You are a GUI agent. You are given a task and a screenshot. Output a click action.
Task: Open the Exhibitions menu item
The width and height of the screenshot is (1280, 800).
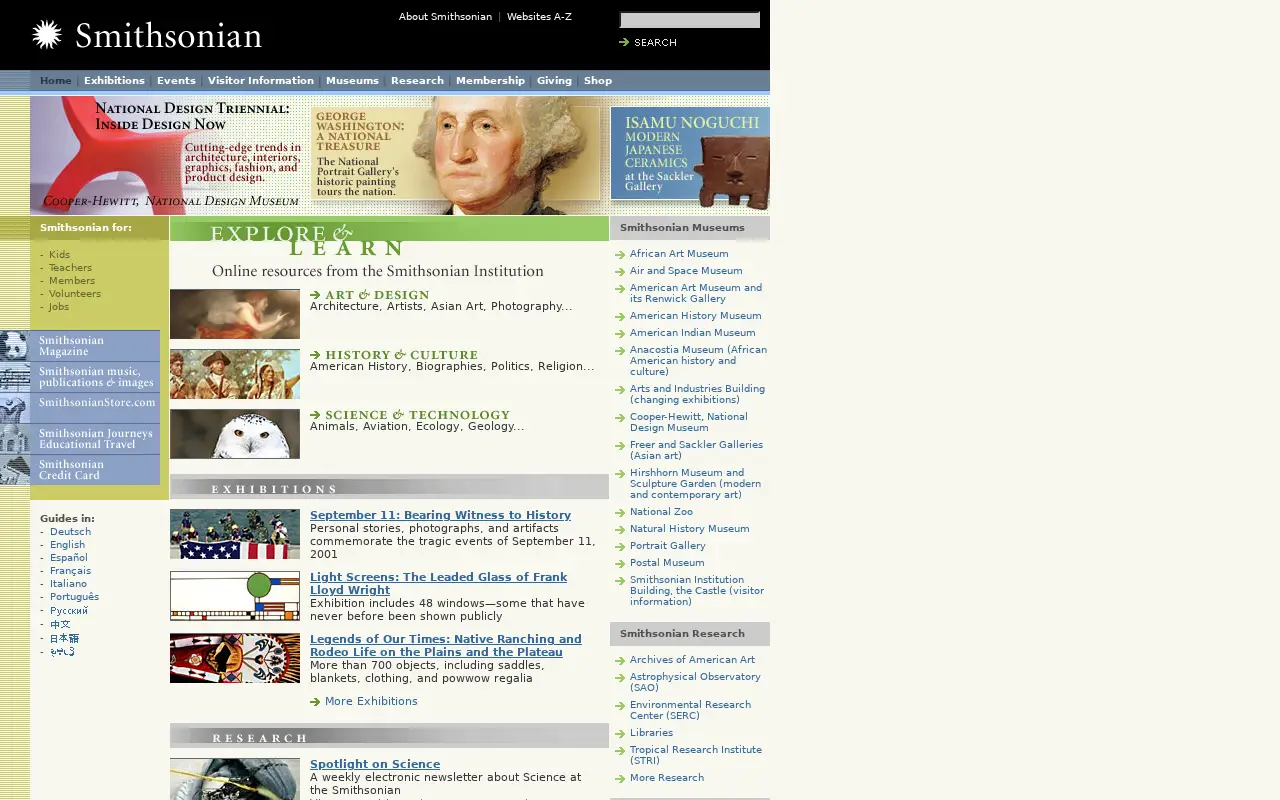pyautogui.click(x=114, y=81)
